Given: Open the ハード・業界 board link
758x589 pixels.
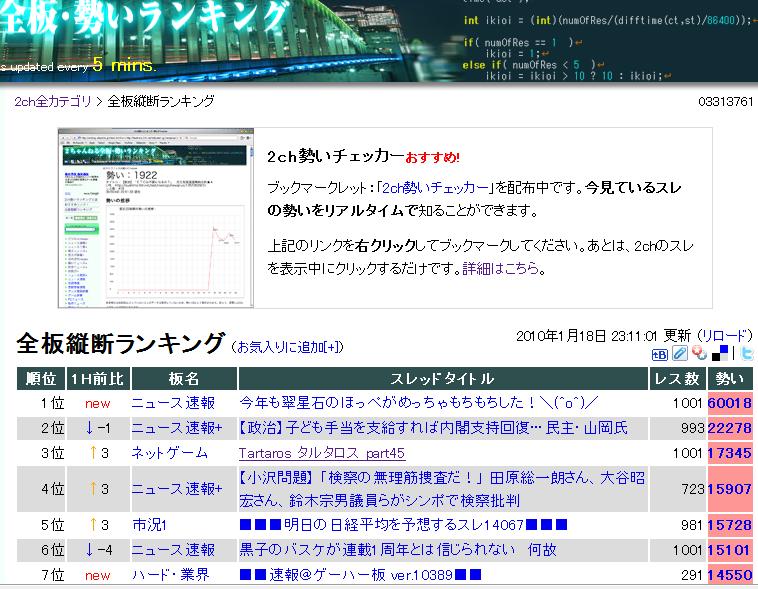Looking at the screenshot, I should click(171, 575).
